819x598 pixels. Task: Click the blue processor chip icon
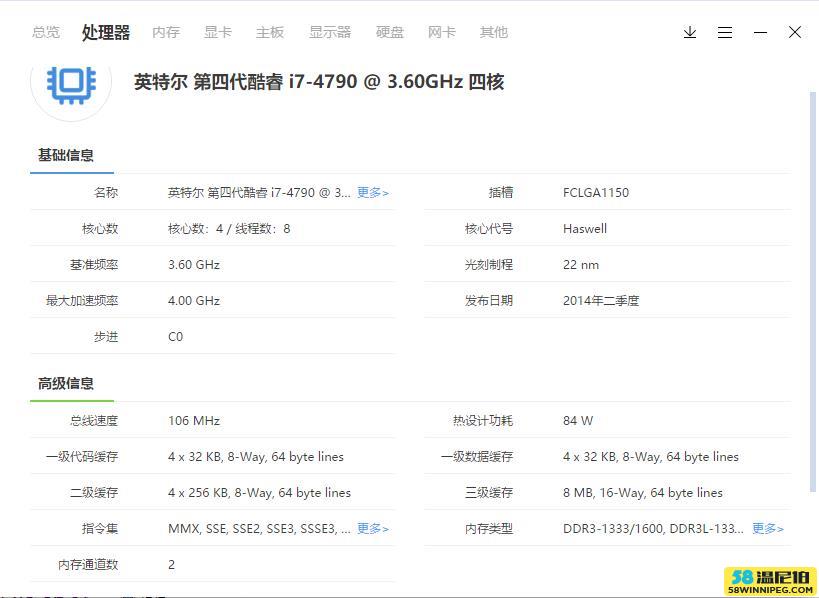coord(71,84)
